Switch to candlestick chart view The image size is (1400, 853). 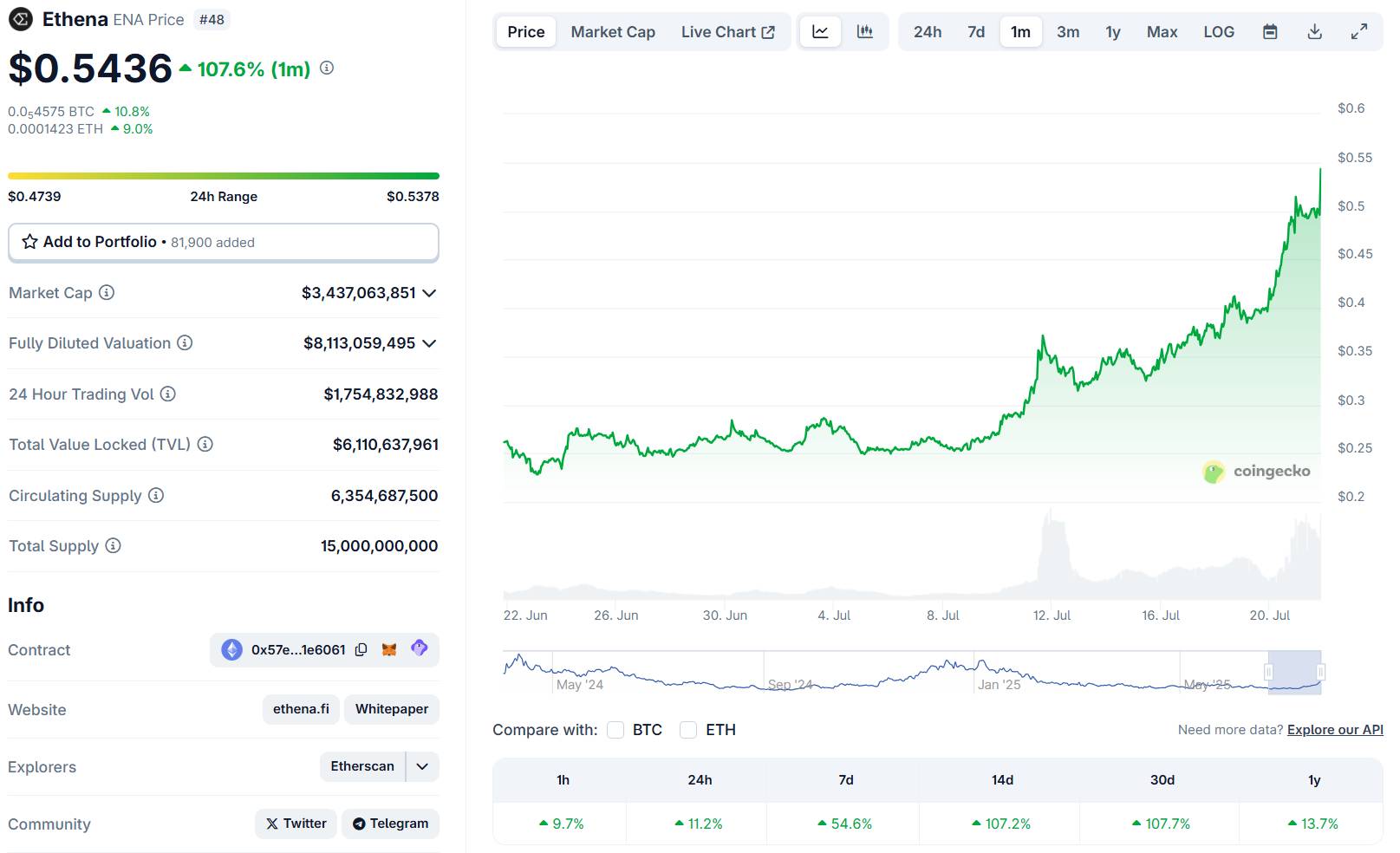[864, 32]
